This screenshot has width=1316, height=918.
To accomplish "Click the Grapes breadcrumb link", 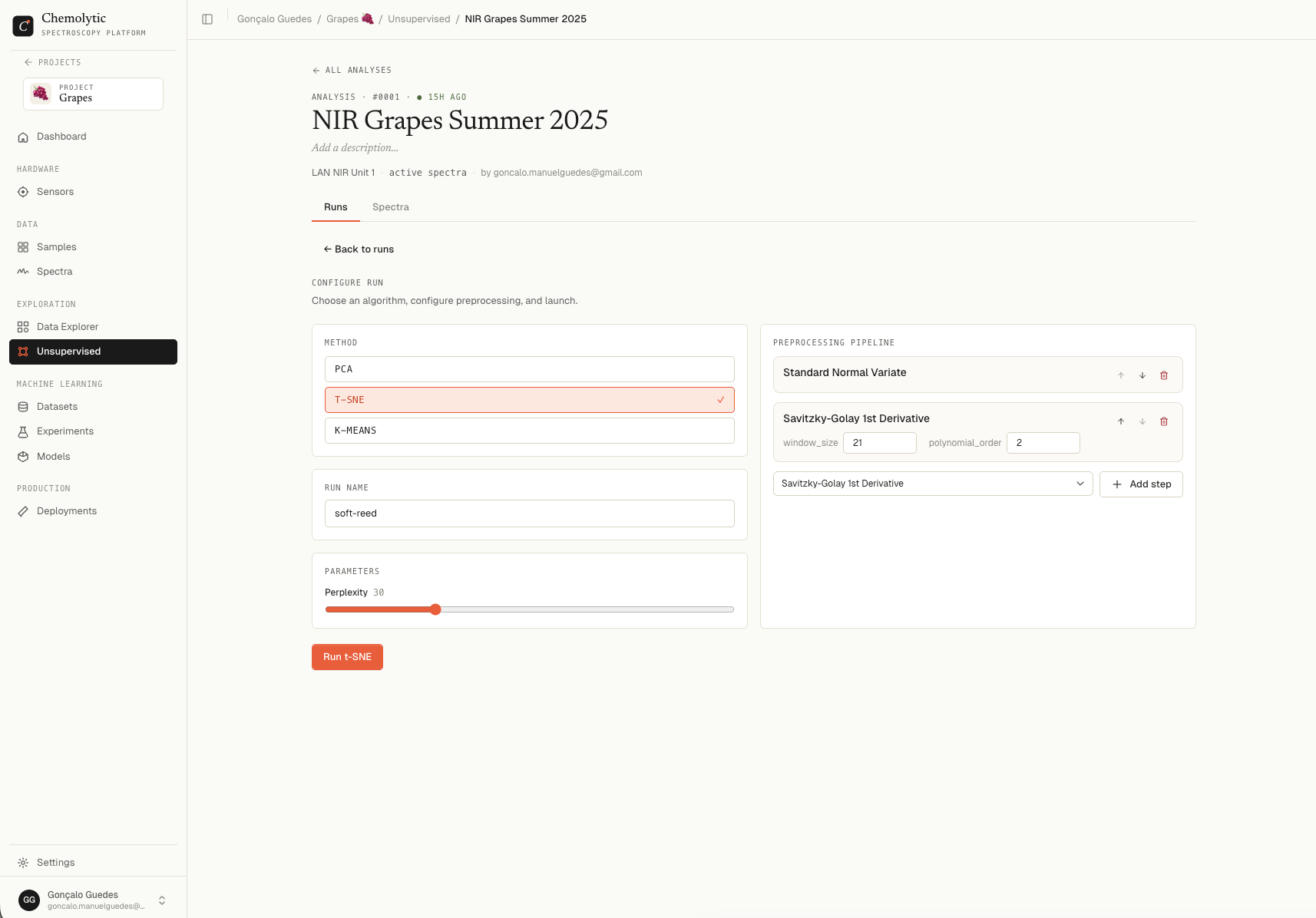I will point(350,19).
